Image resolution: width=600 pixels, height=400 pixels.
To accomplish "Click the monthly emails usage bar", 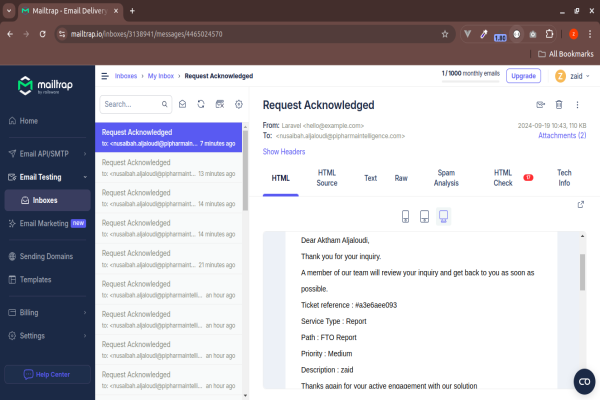I will tap(471, 81).
